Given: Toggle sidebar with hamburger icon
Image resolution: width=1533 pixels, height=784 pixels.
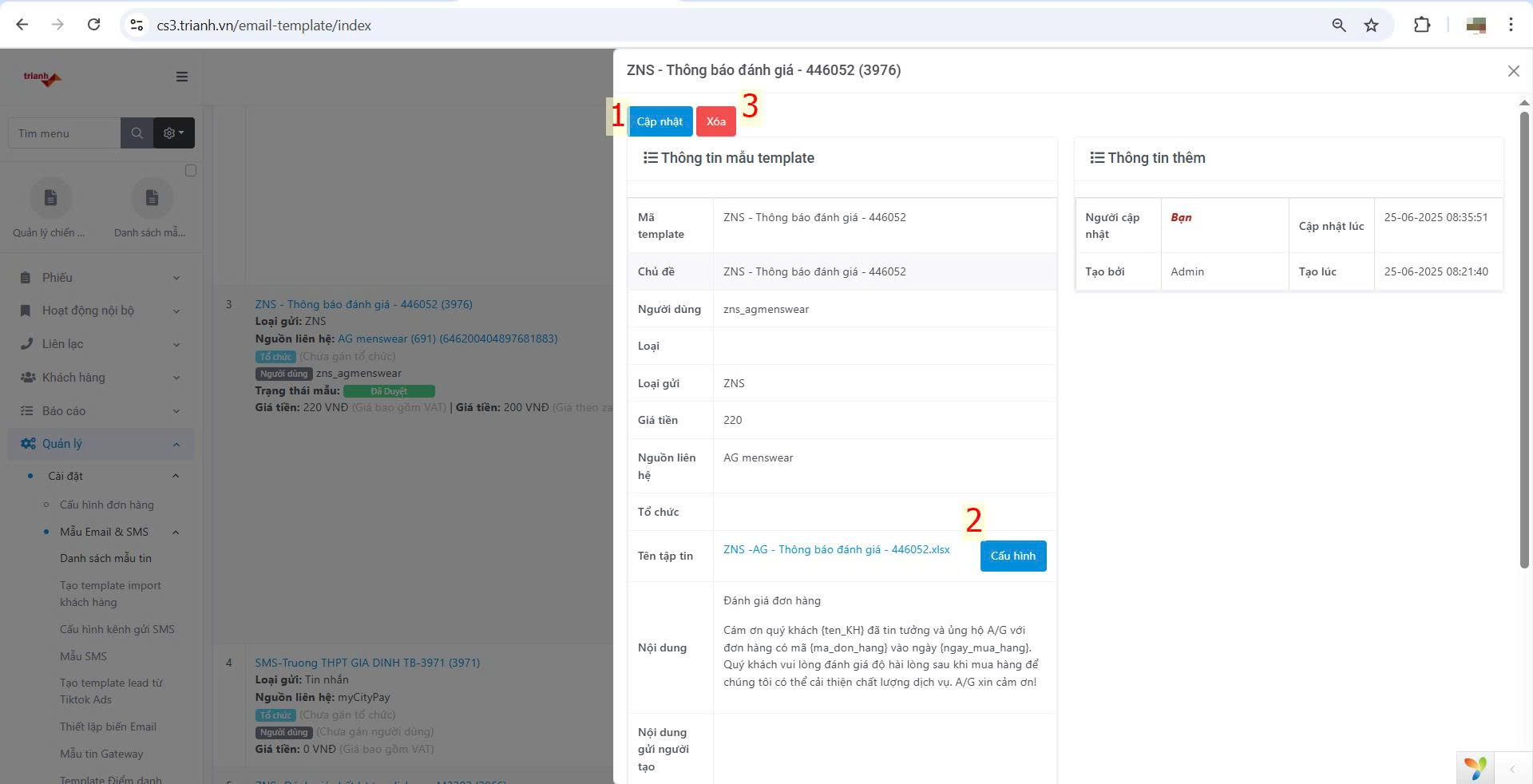Looking at the screenshot, I should tap(182, 77).
